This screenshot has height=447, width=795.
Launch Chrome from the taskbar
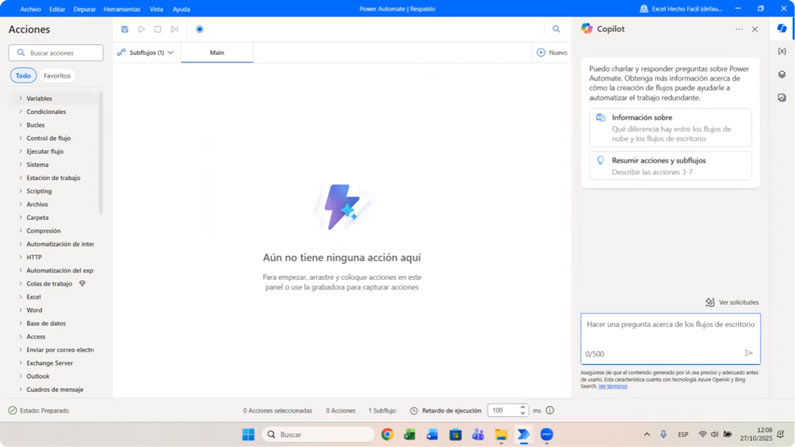[x=387, y=434]
